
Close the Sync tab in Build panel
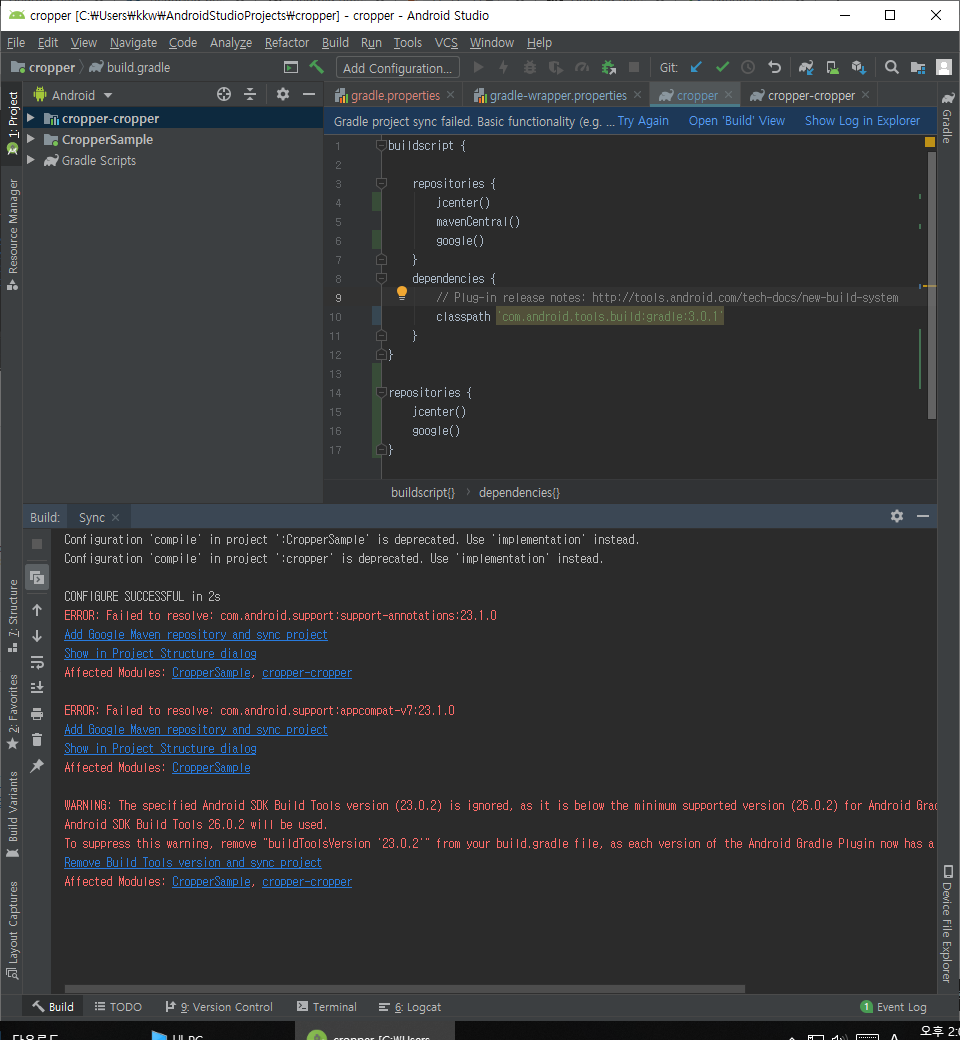115,517
